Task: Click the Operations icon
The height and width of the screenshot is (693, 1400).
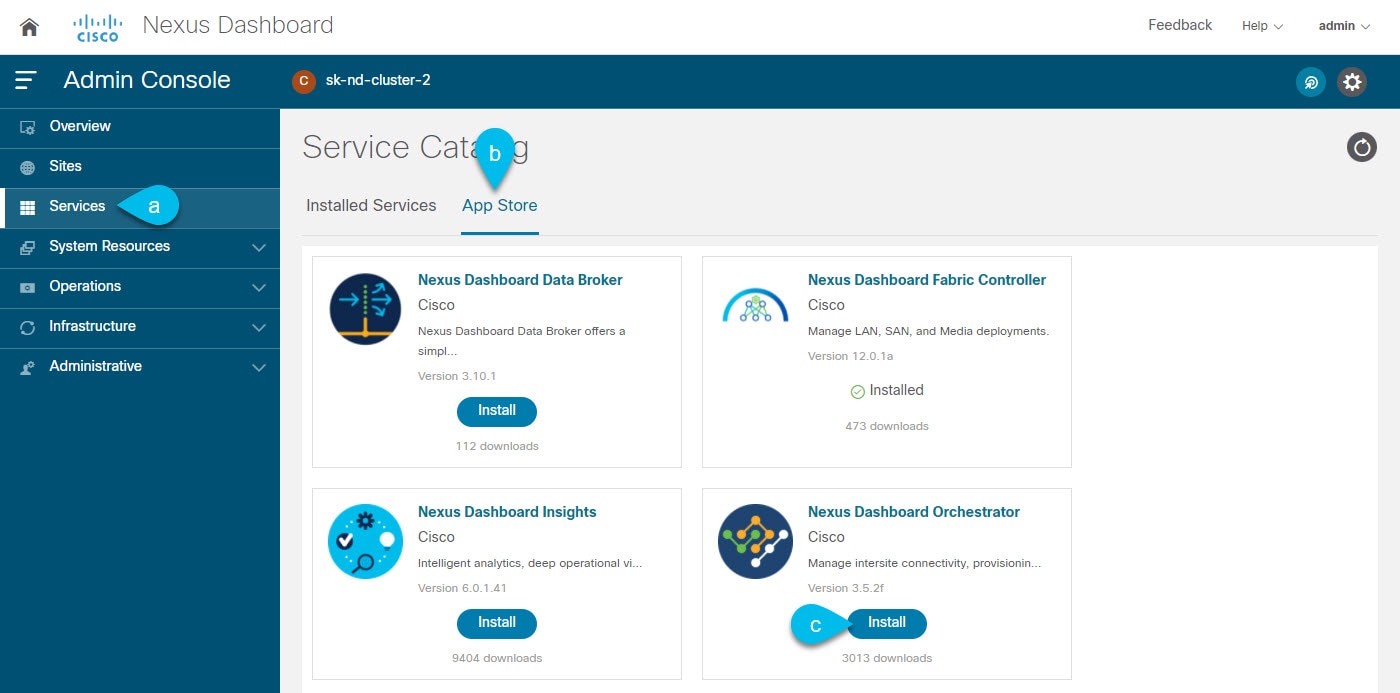Action: 28,287
